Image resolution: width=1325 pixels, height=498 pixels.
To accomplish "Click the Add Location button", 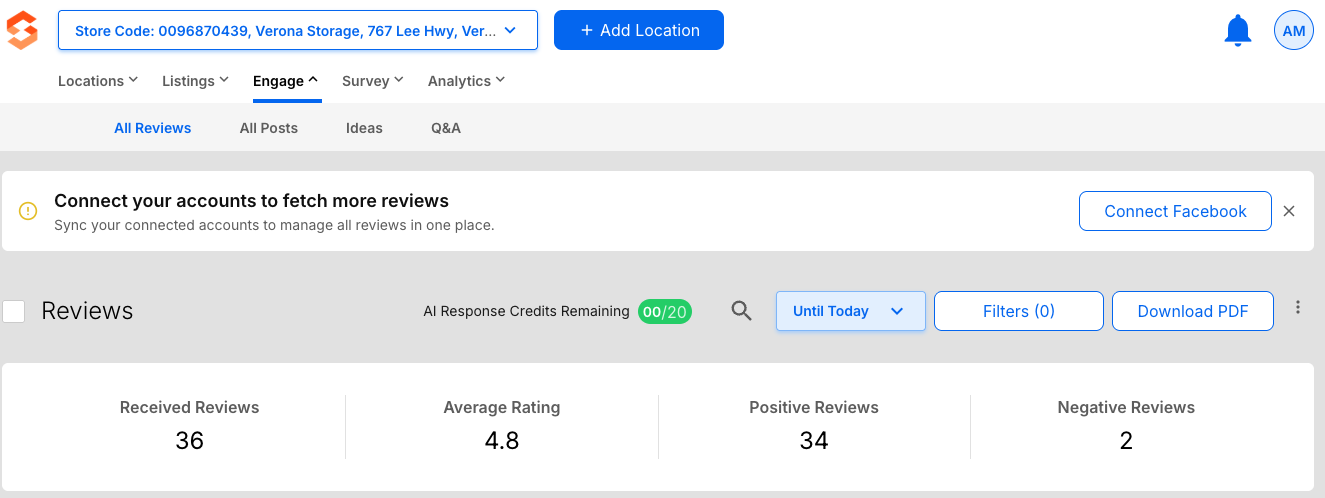I will [638, 31].
